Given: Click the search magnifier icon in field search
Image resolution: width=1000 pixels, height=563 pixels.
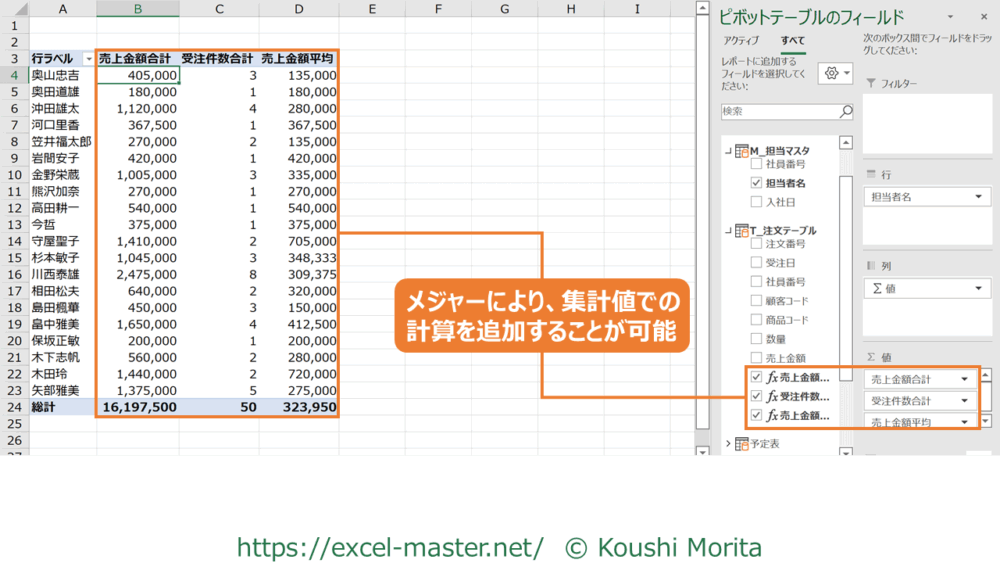Looking at the screenshot, I should (846, 112).
